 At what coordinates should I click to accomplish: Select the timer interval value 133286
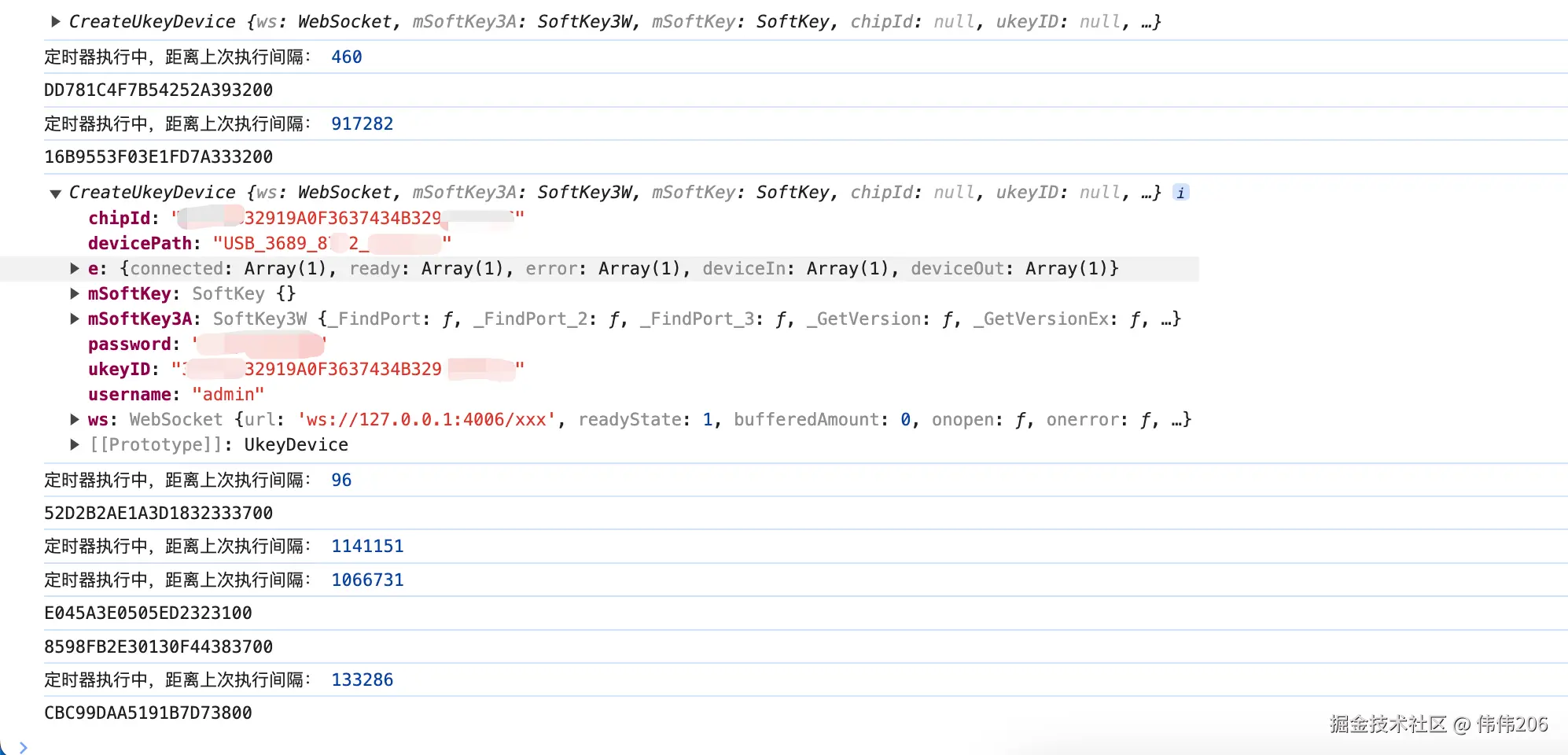363,680
